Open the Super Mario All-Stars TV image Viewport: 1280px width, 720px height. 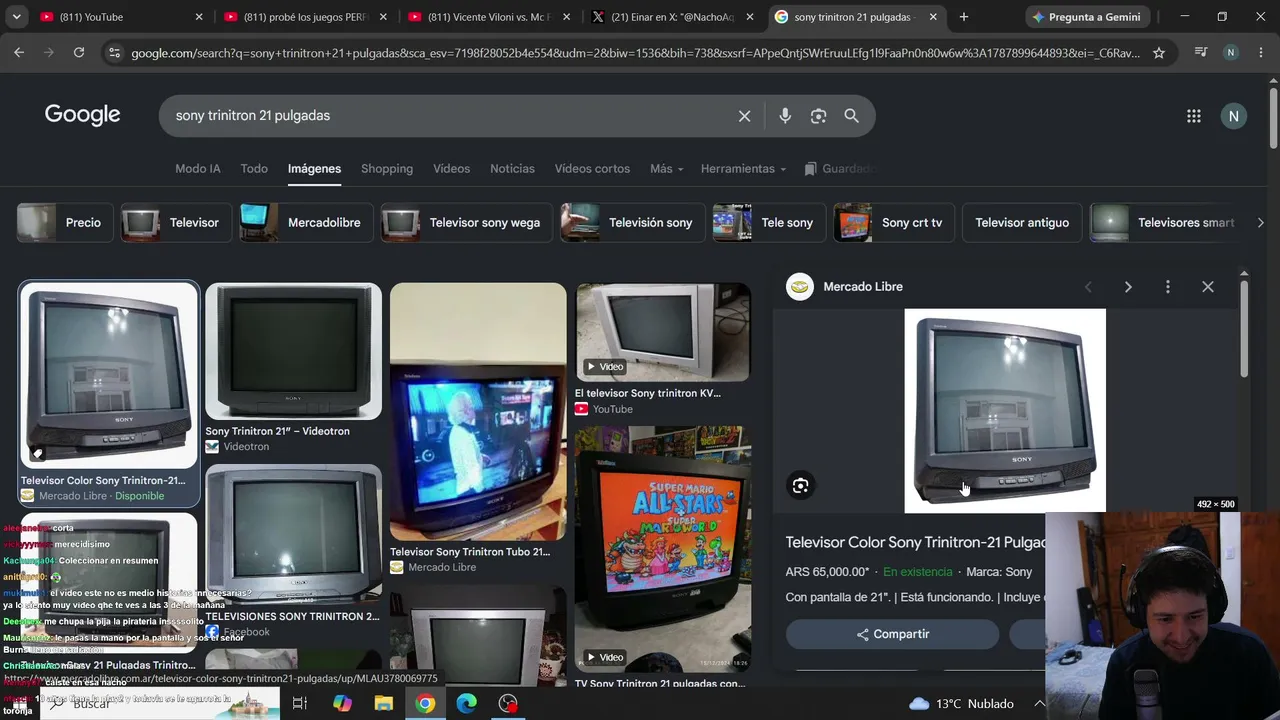point(663,549)
